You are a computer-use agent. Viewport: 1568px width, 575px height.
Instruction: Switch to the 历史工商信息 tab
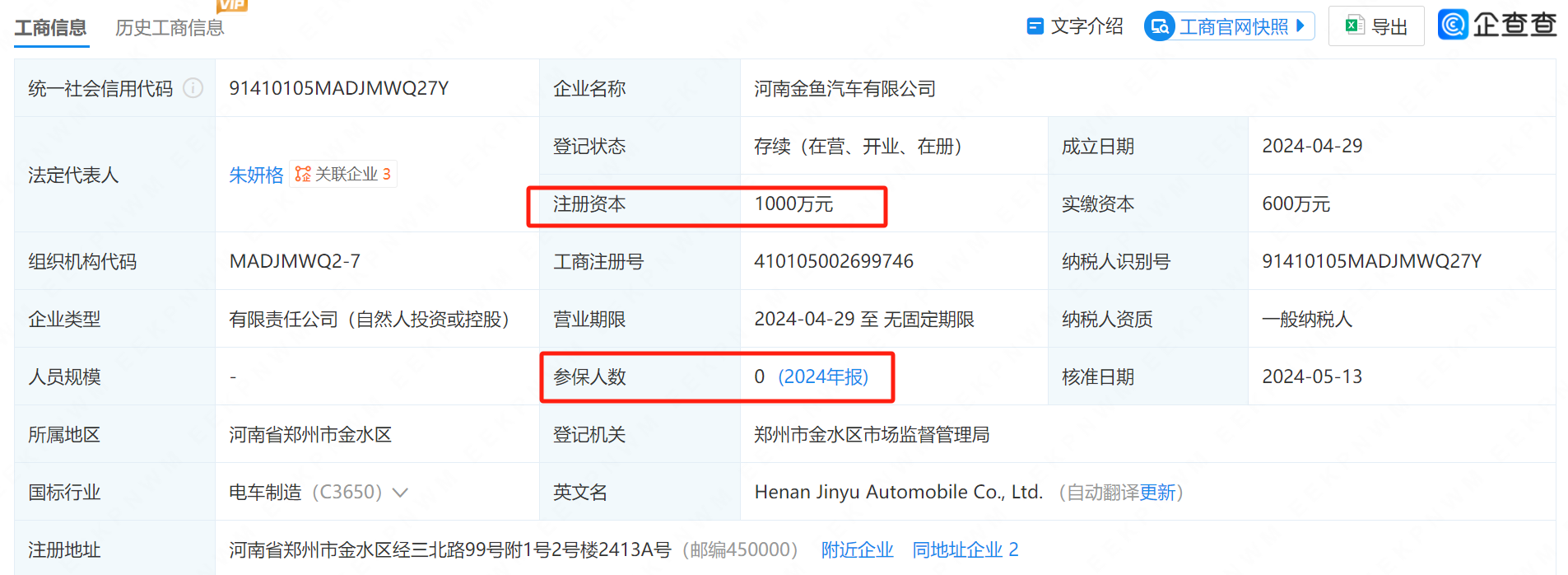(x=170, y=28)
